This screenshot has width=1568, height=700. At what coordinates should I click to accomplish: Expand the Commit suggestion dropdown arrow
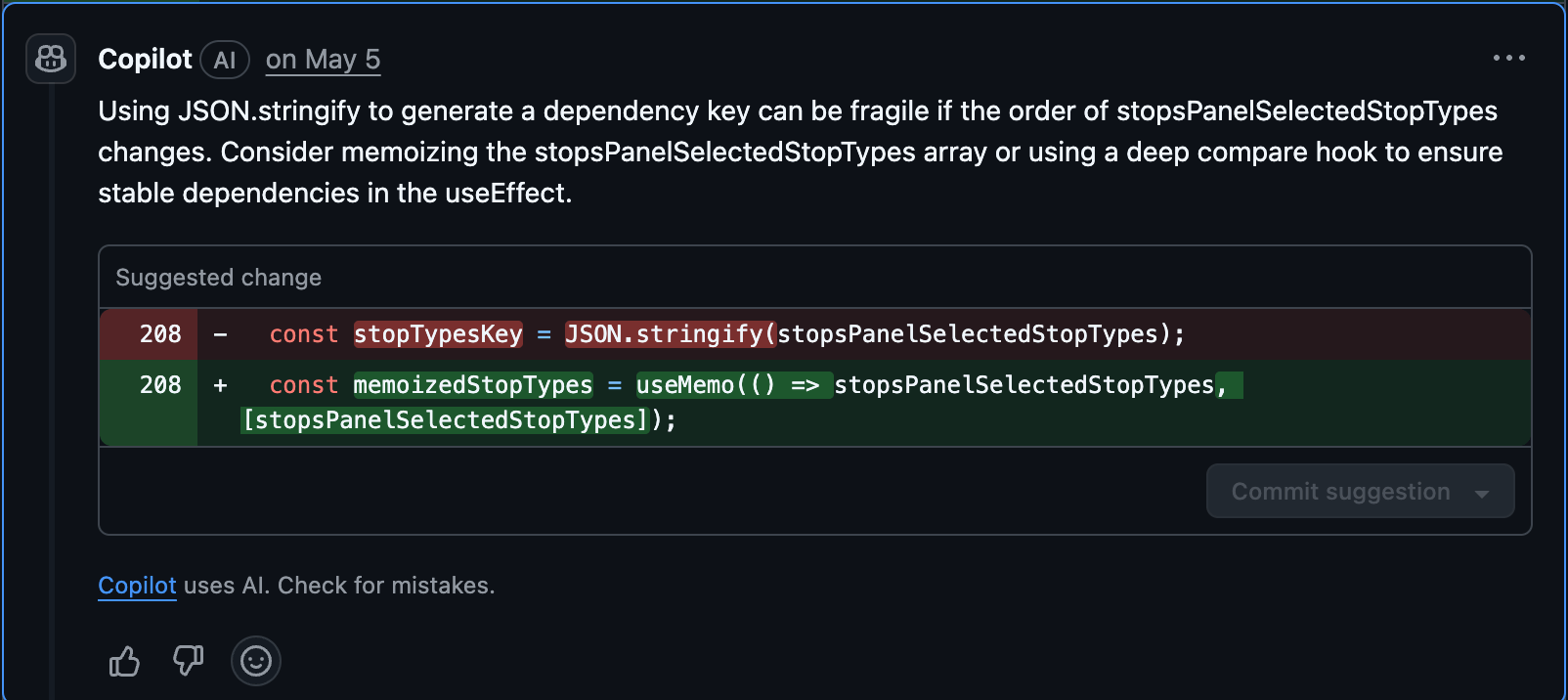[1482, 493]
